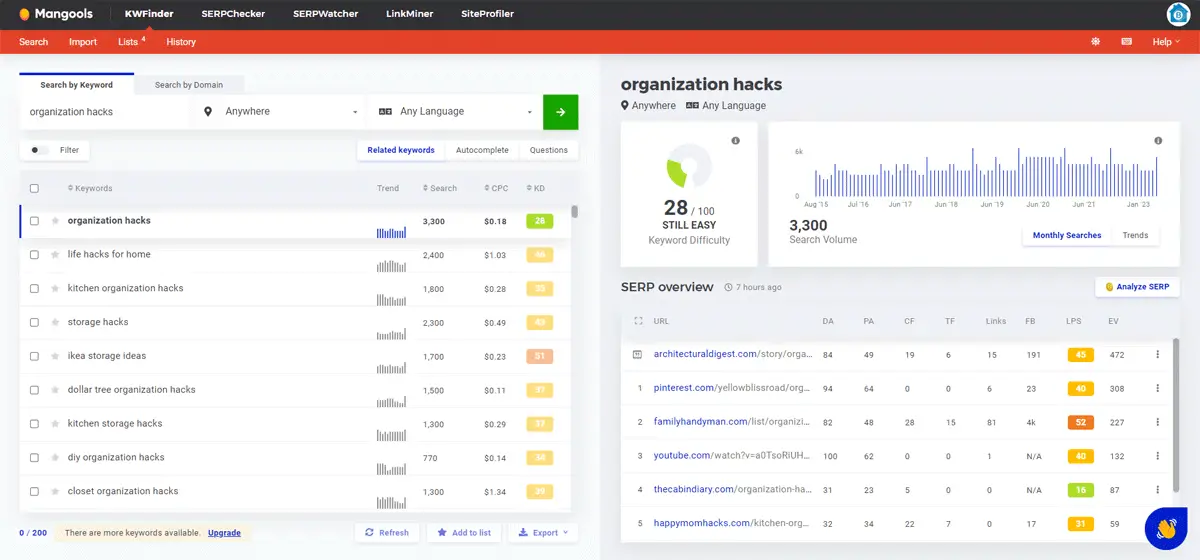Click the featured snippet icon for architecturaldigest

(x=638, y=354)
